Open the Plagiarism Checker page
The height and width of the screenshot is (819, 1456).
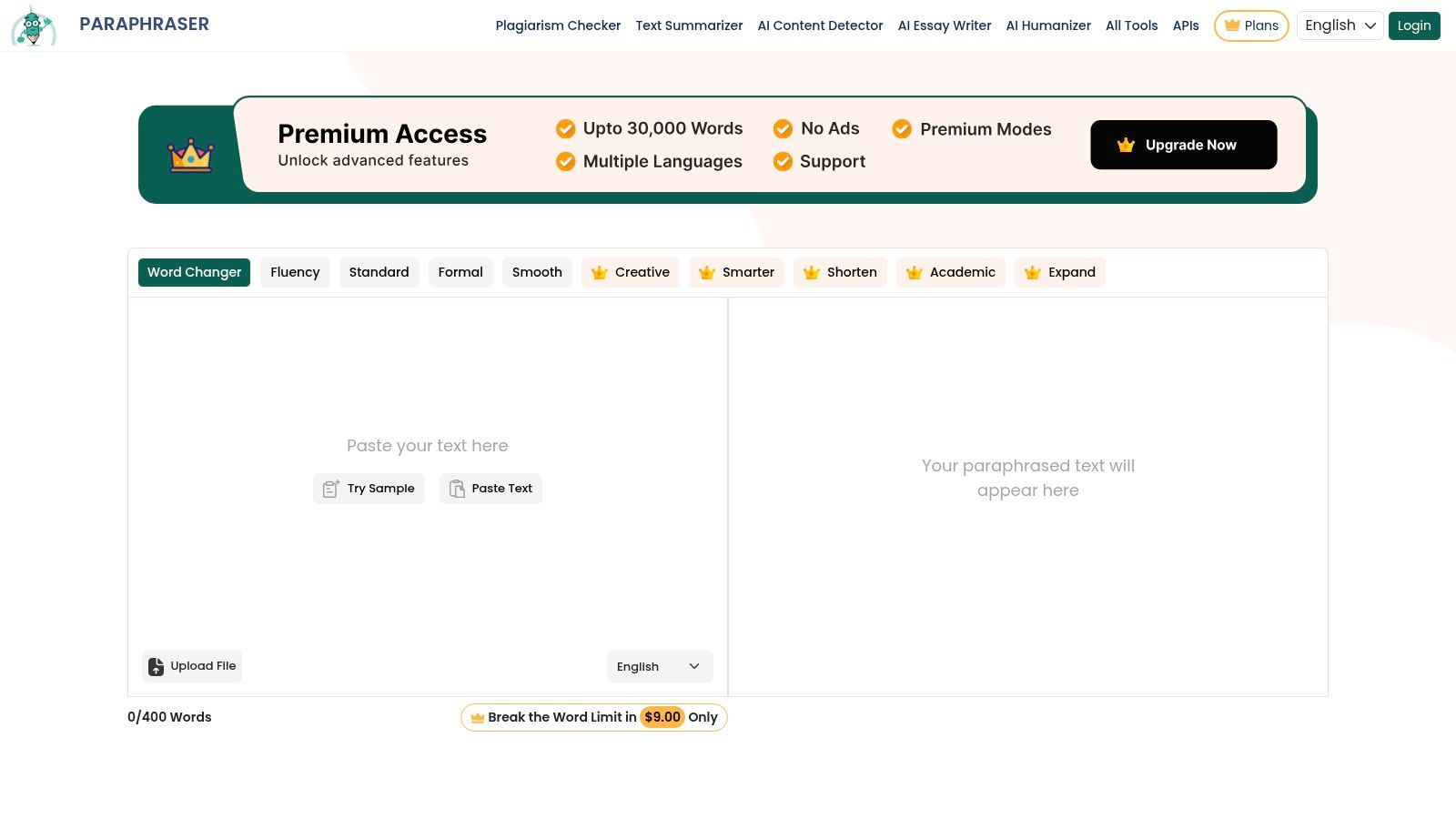[558, 25]
